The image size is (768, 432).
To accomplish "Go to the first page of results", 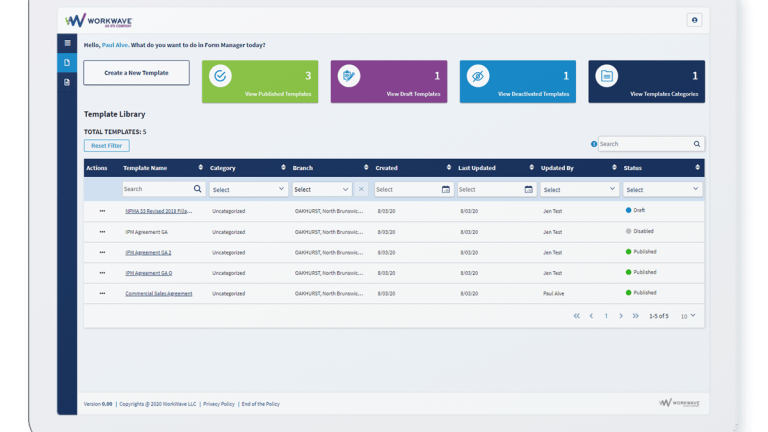I will (x=576, y=316).
